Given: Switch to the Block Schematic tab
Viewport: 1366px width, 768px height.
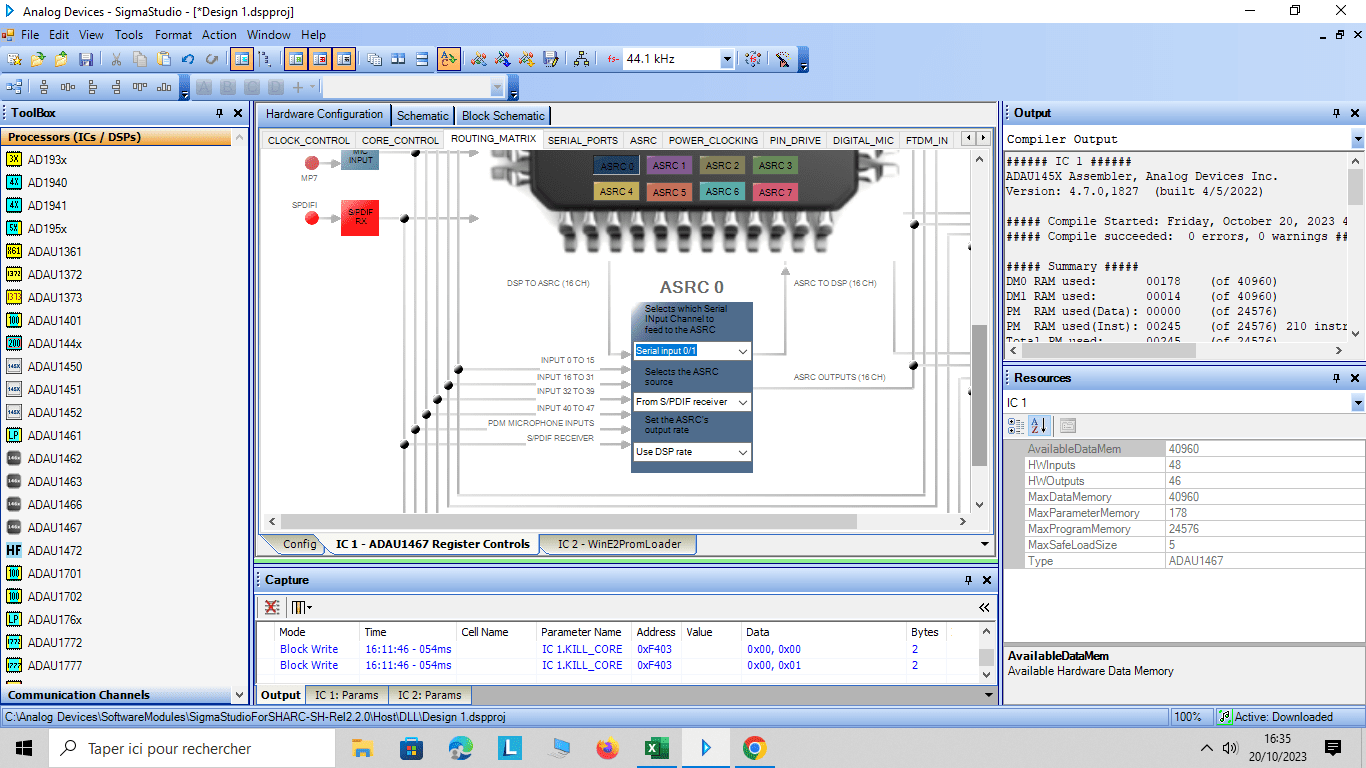Looking at the screenshot, I should [504, 116].
